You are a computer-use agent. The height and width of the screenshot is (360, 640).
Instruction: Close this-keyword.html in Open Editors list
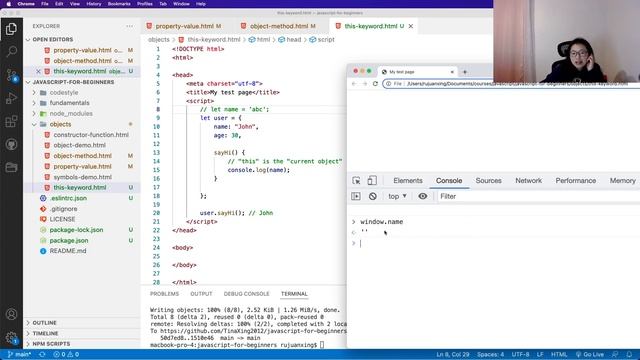38,71
